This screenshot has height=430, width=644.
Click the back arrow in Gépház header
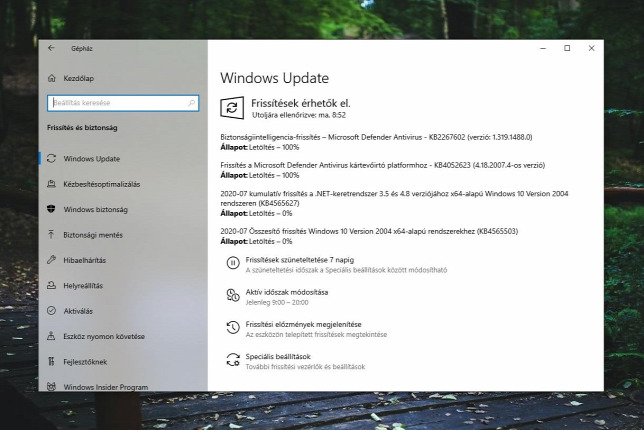click(51, 48)
